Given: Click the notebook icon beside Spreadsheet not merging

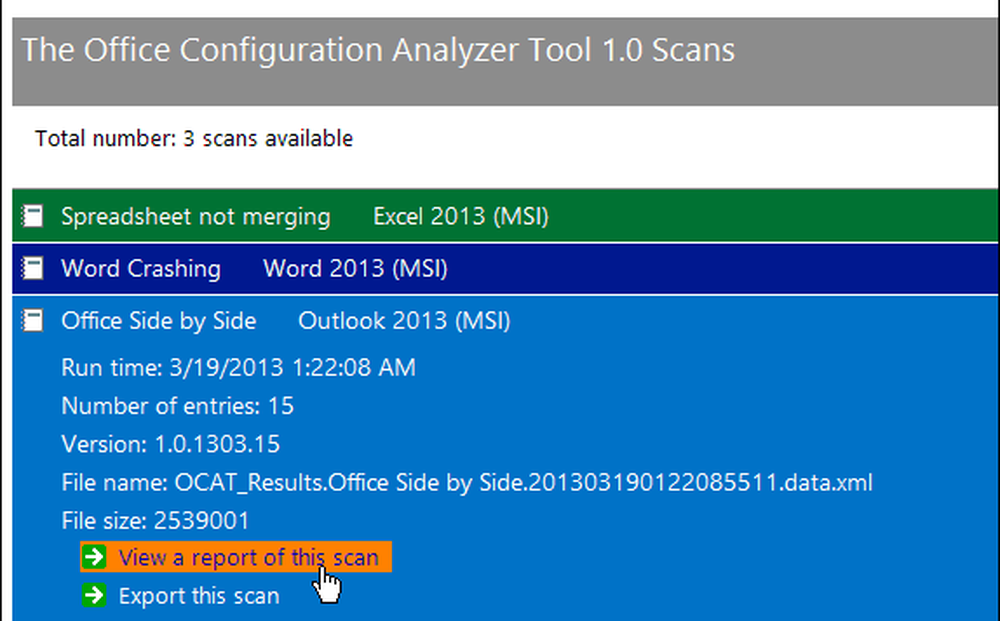Looking at the screenshot, I should [x=31, y=215].
